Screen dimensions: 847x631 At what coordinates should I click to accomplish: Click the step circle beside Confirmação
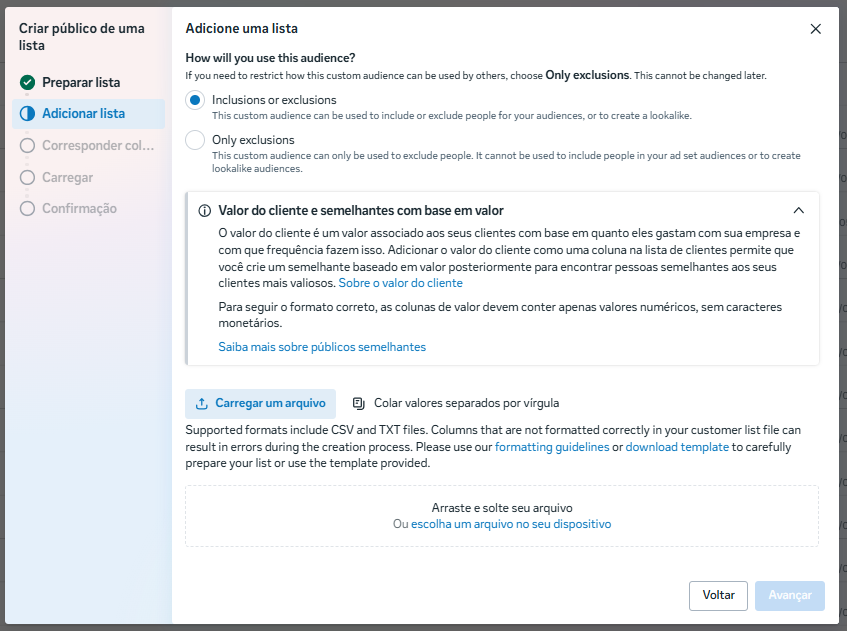click(x=27, y=209)
